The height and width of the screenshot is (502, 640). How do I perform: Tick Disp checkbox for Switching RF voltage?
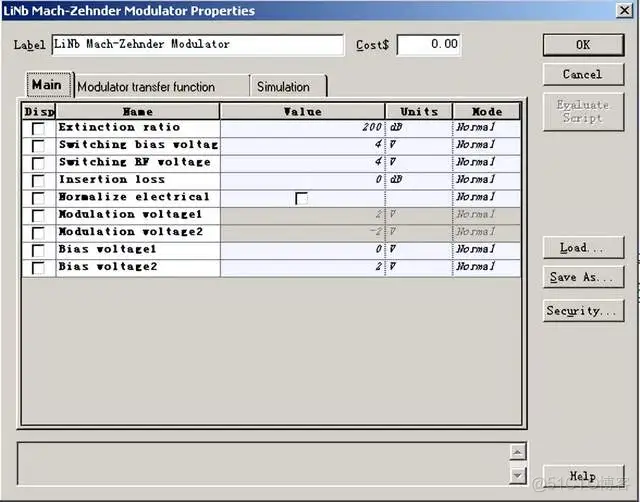(x=38, y=164)
